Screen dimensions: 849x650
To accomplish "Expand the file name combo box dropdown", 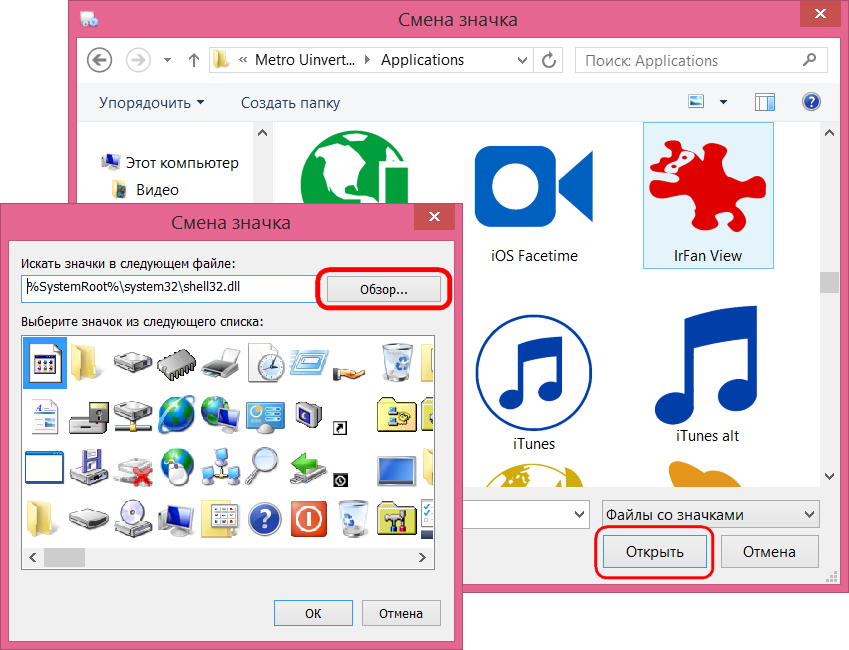I will point(579,514).
